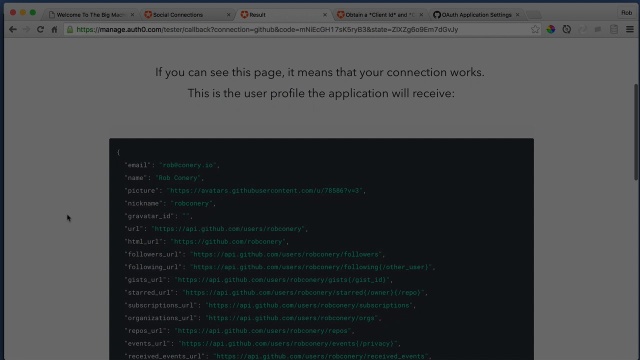Click the events_url value

(288, 344)
